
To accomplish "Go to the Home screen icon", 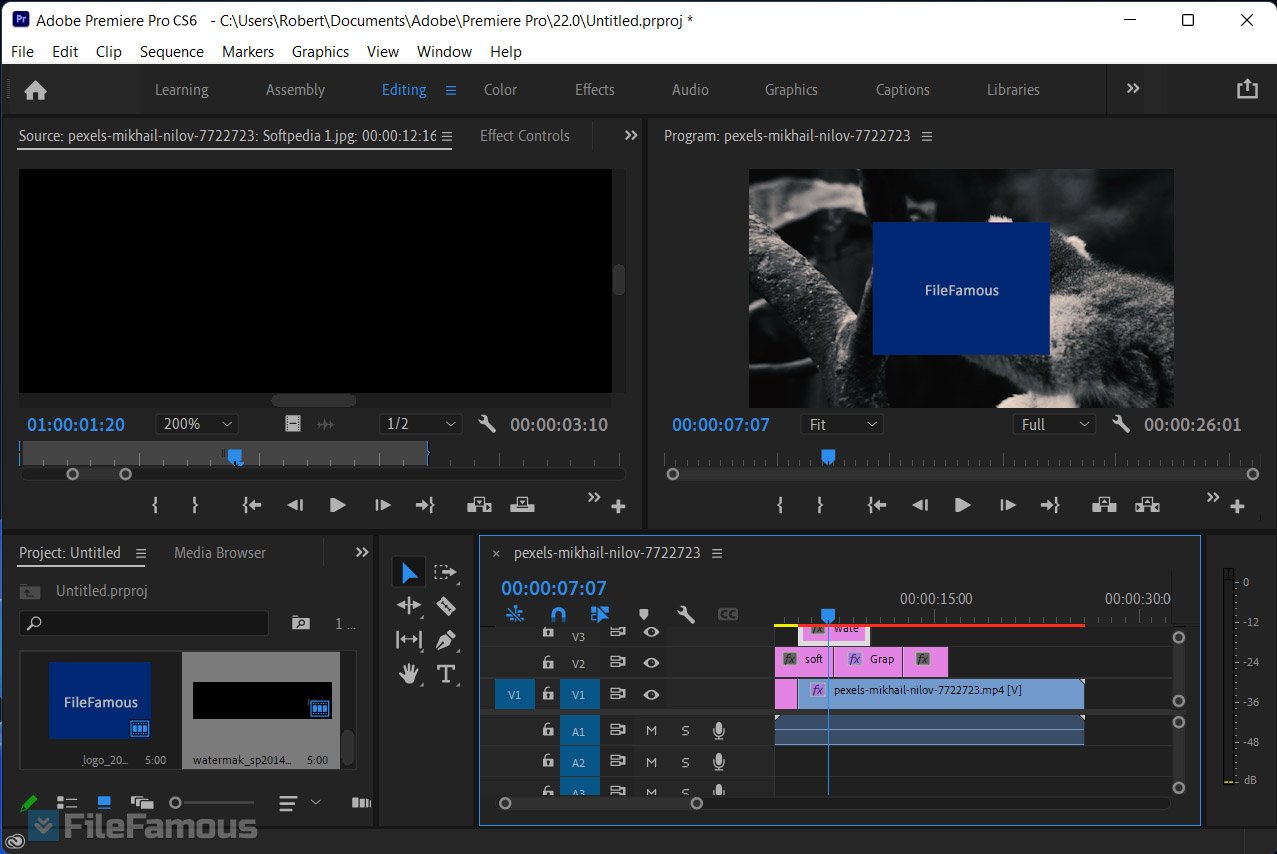I will point(36,90).
